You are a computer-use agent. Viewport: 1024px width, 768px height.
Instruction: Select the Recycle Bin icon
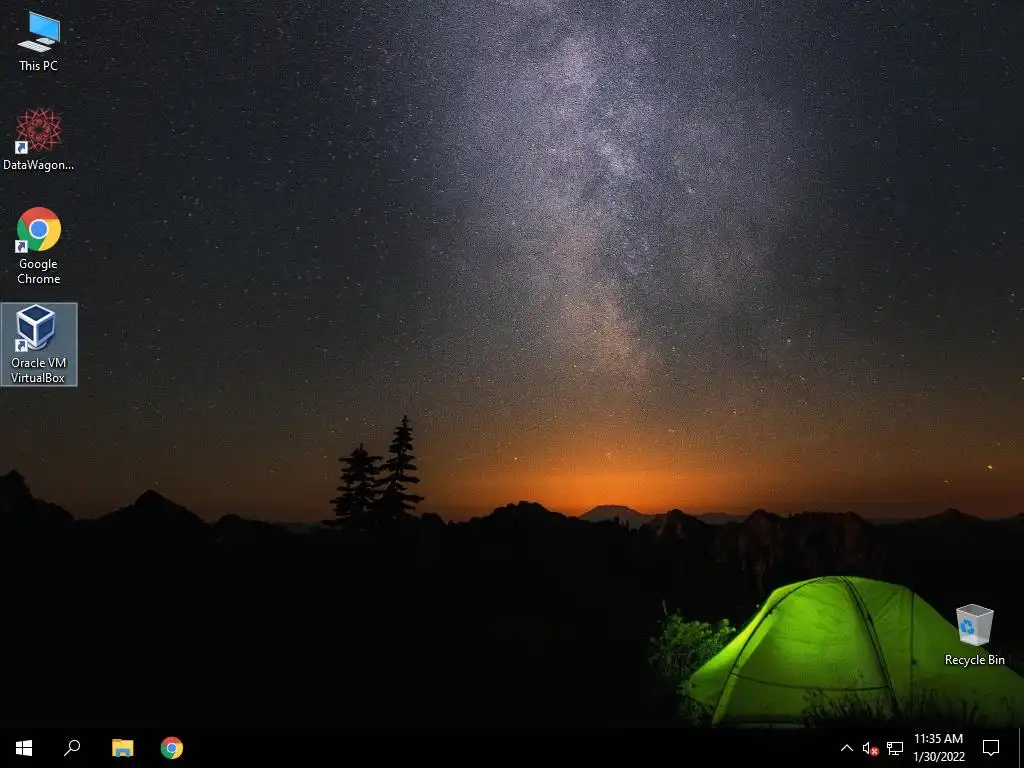(x=974, y=634)
